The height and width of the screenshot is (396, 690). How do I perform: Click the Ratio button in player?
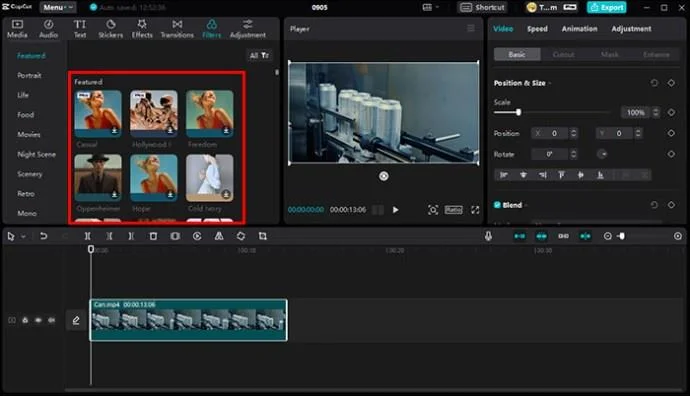(x=453, y=210)
